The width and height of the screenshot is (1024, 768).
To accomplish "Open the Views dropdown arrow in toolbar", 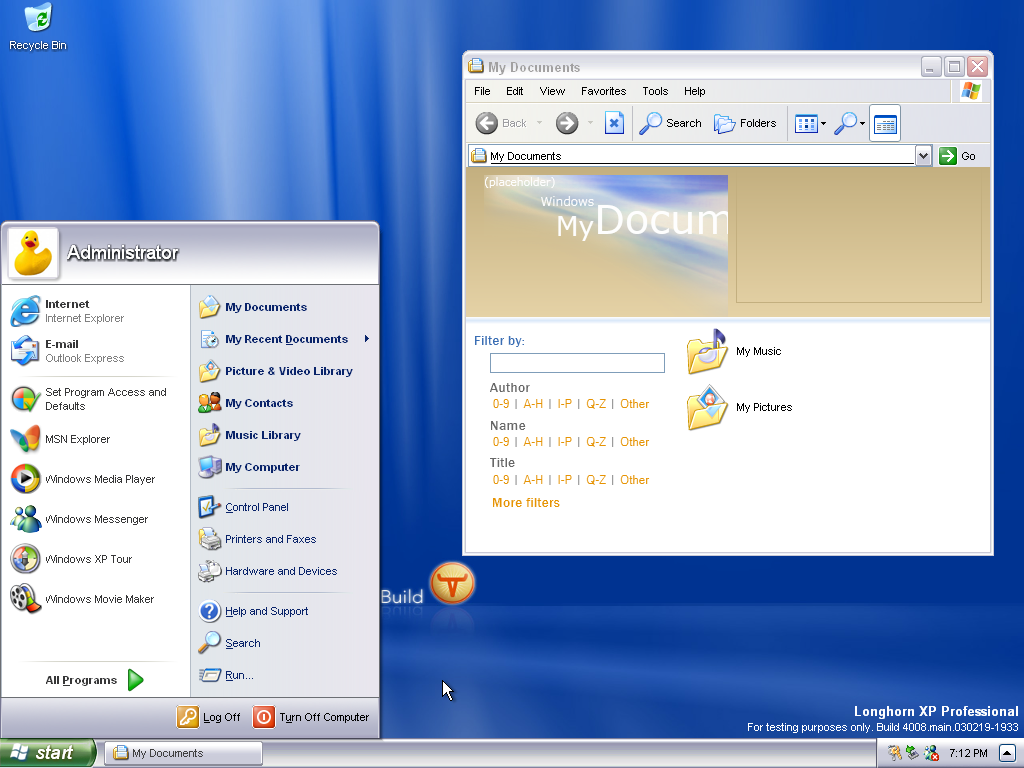I will (x=823, y=124).
